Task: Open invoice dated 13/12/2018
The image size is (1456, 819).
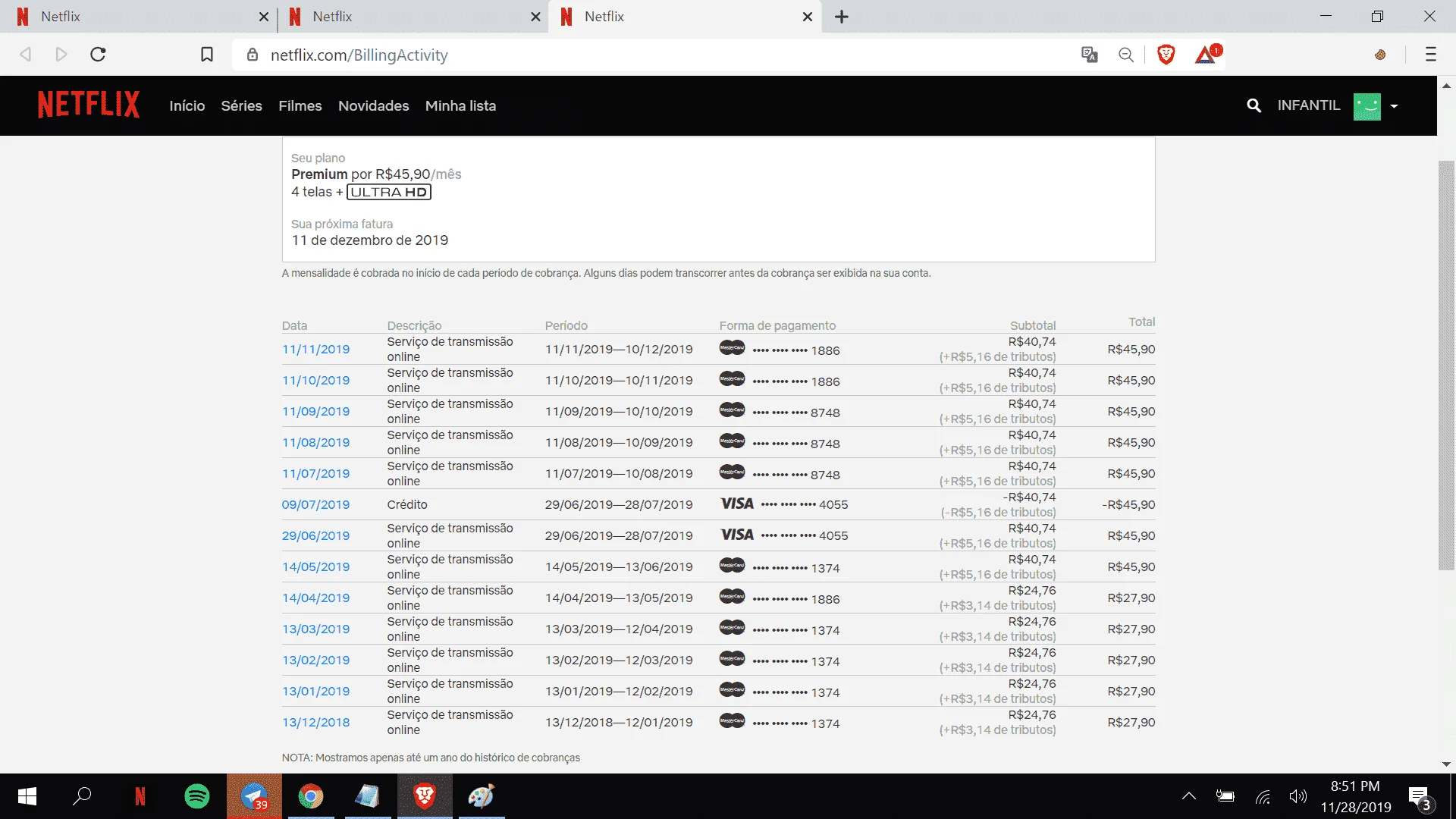Action: [315, 723]
